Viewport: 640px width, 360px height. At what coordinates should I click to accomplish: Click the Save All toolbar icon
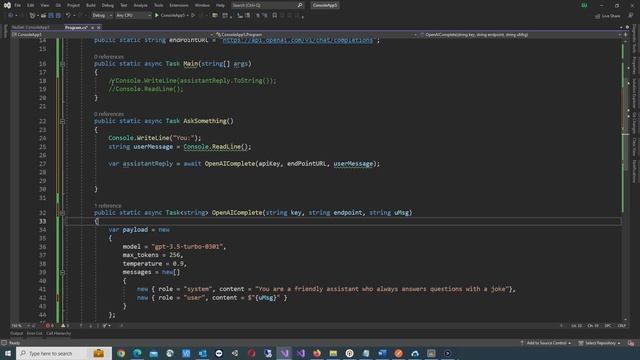[x=58, y=16]
